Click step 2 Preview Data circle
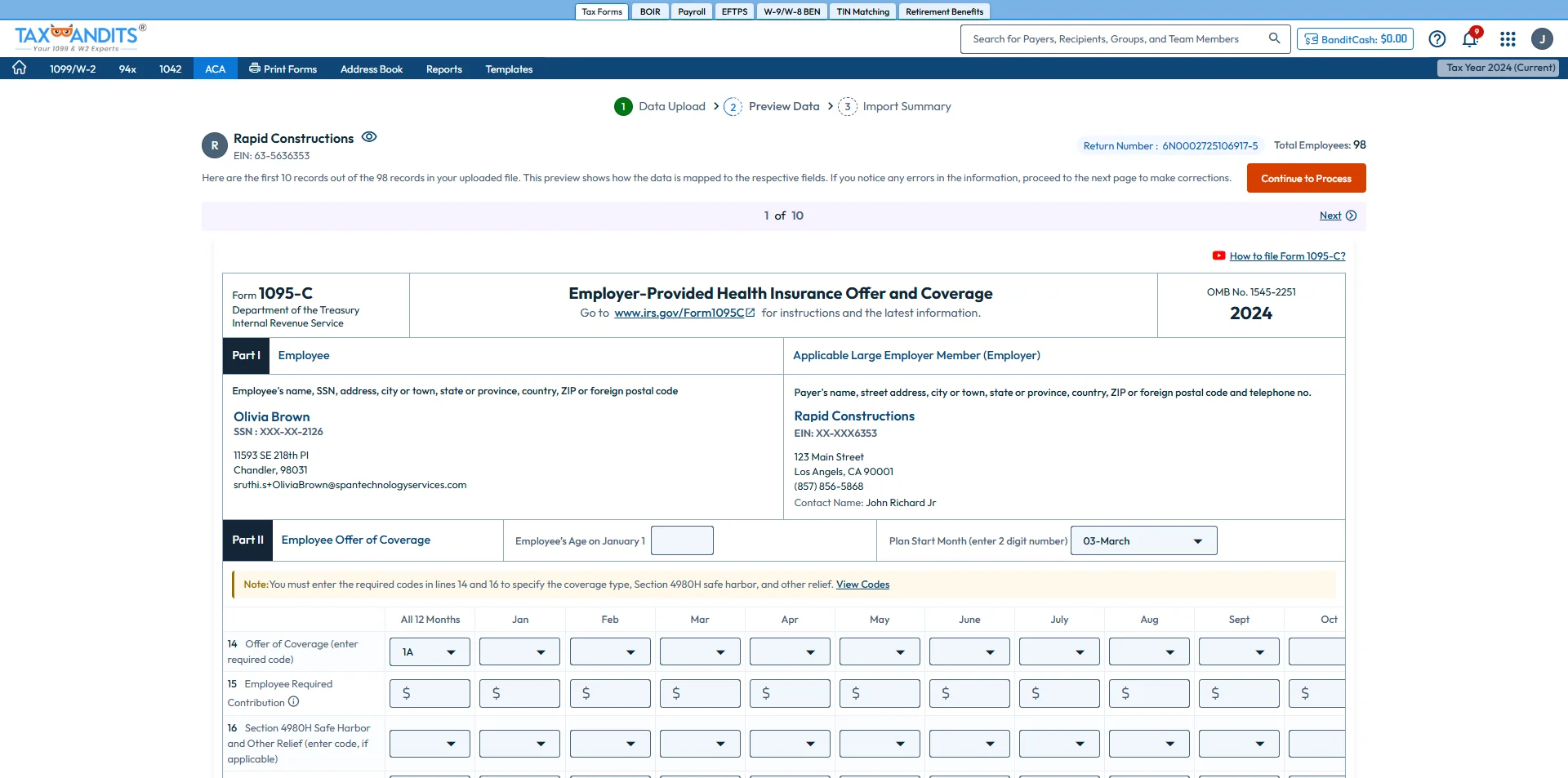The width and height of the screenshot is (1568, 778). click(733, 107)
